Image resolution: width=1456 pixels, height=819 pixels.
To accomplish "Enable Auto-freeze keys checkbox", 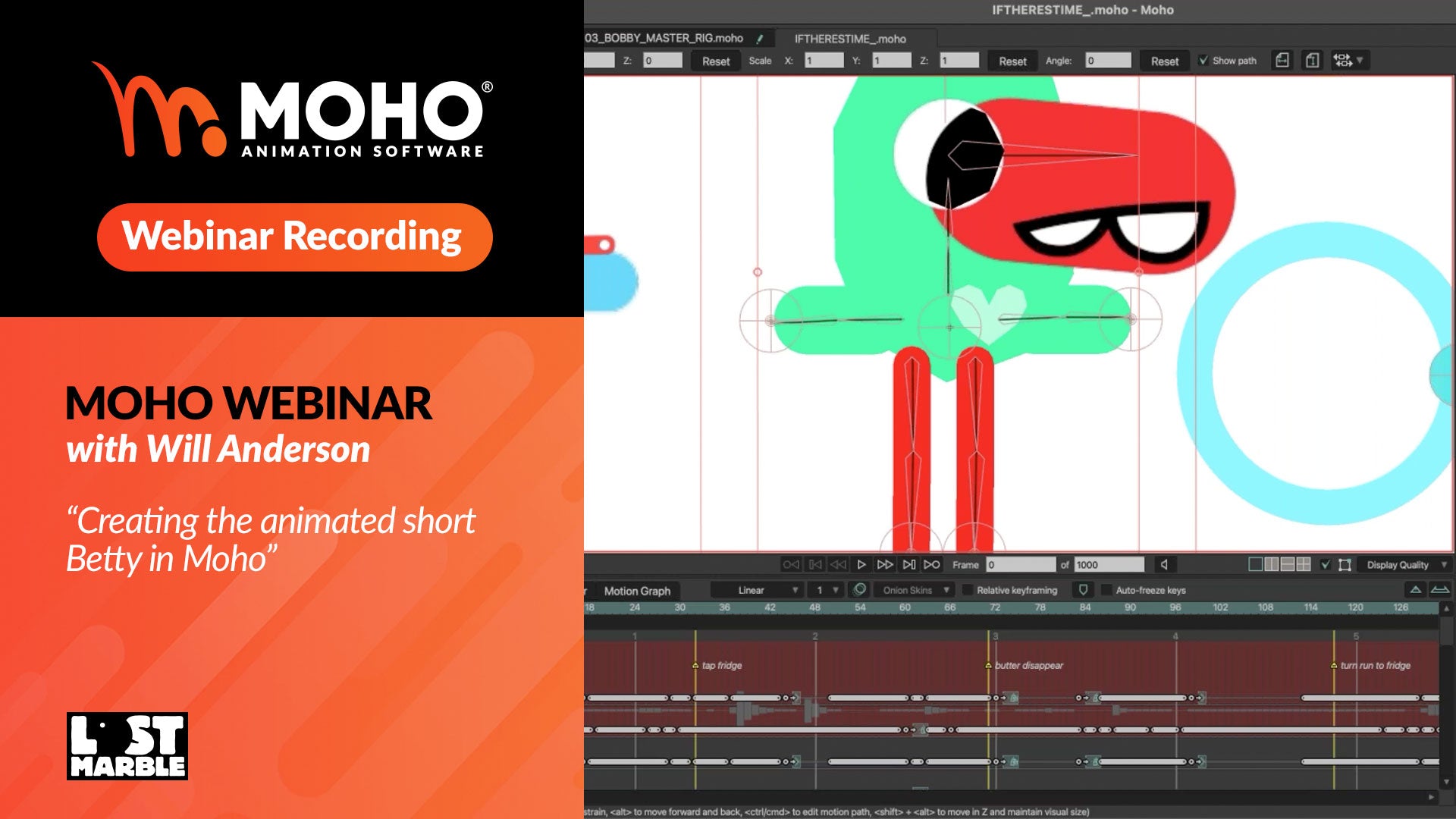I will click(x=1106, y=590).
